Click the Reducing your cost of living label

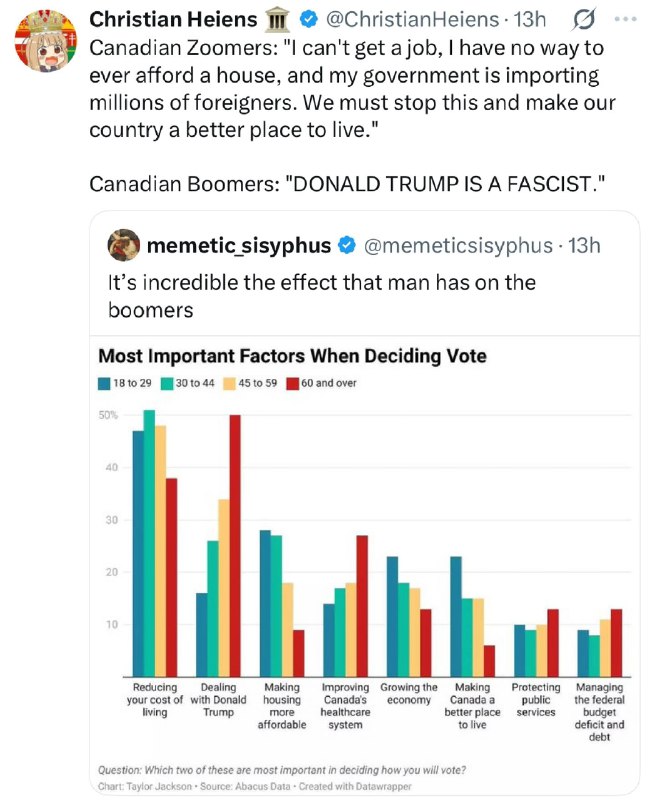[155, 699]
